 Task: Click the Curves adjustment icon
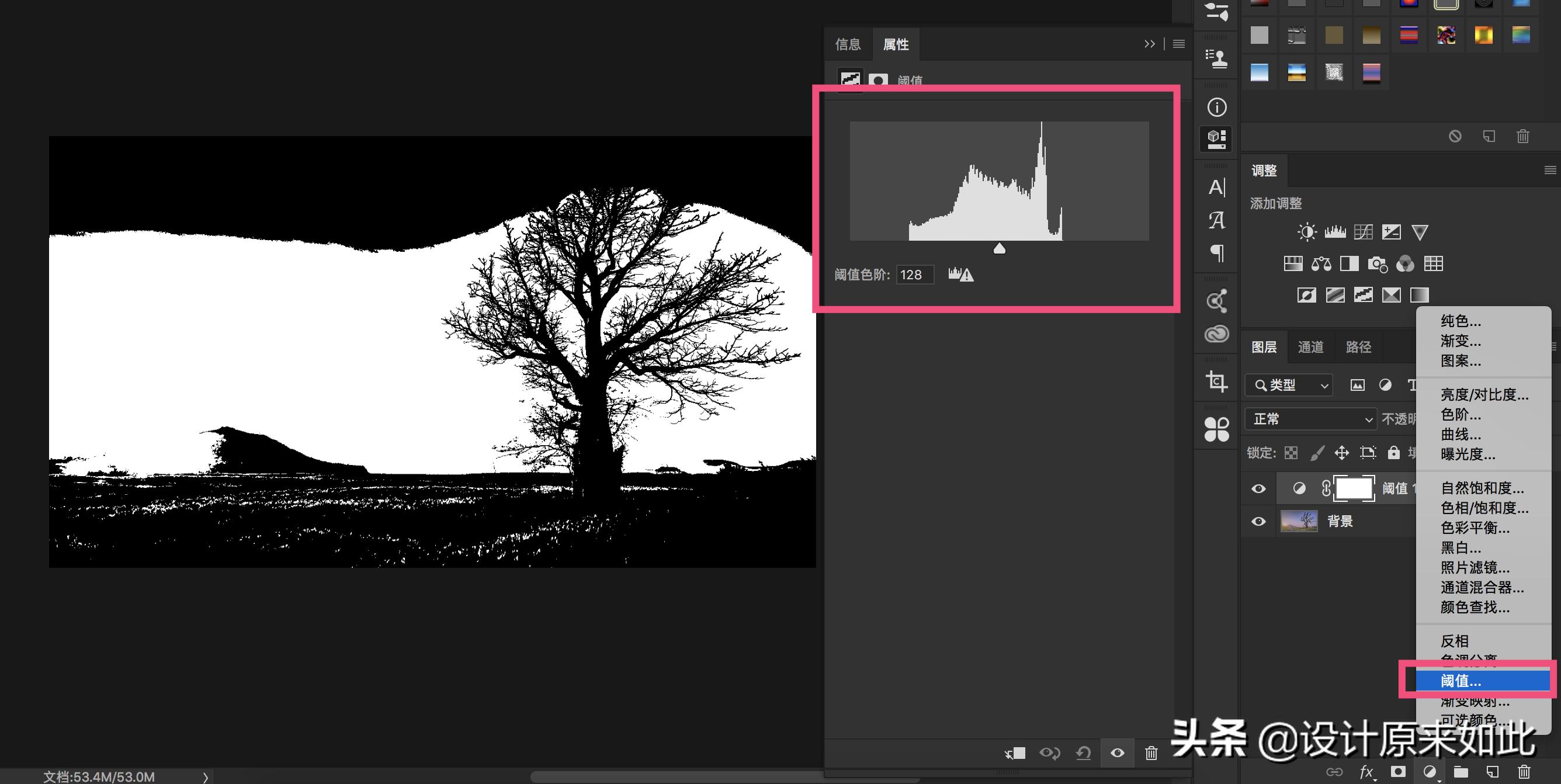coord(1363,232)
